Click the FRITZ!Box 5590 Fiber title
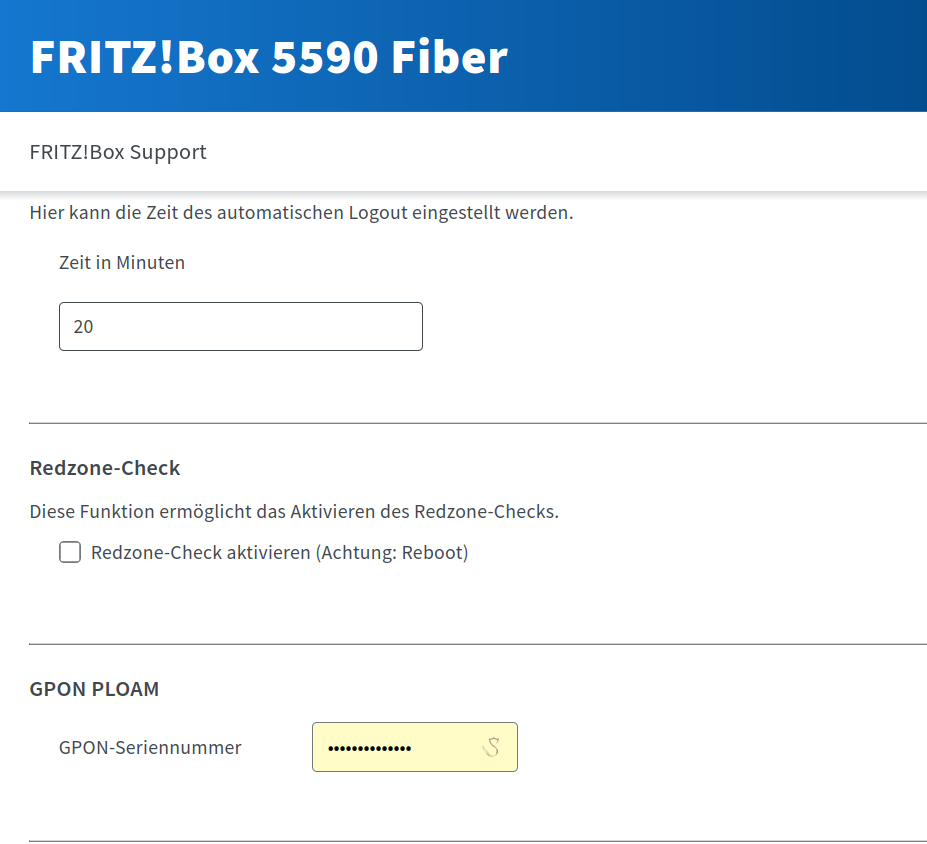The height and width of the screenshot is (844, 927). 269,57
